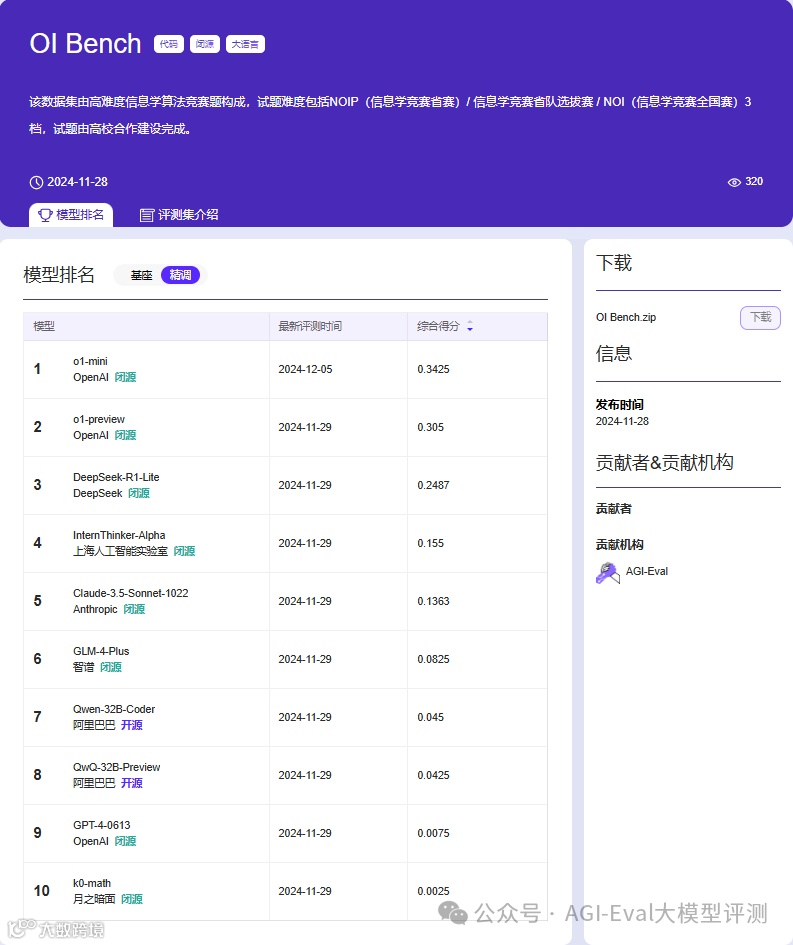The width and height of the screenshot is (793, 945).
Task: Click the score 0.0025
Action: (433, 891)
